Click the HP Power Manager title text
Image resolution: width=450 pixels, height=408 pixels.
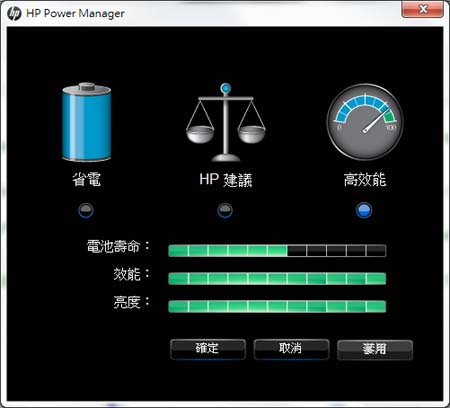pyautogui.click(x=75, y=13)
